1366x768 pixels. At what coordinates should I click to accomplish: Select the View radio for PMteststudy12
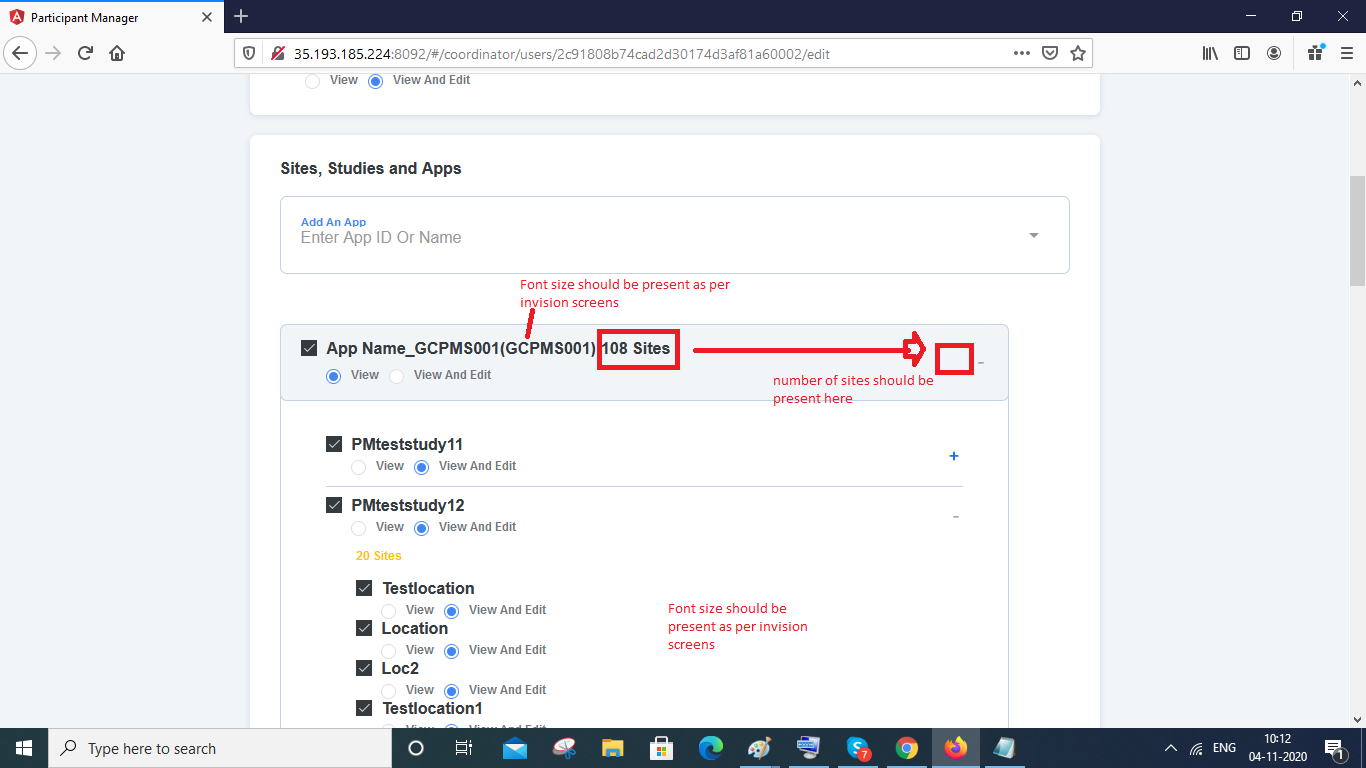[x=358, y=527]
